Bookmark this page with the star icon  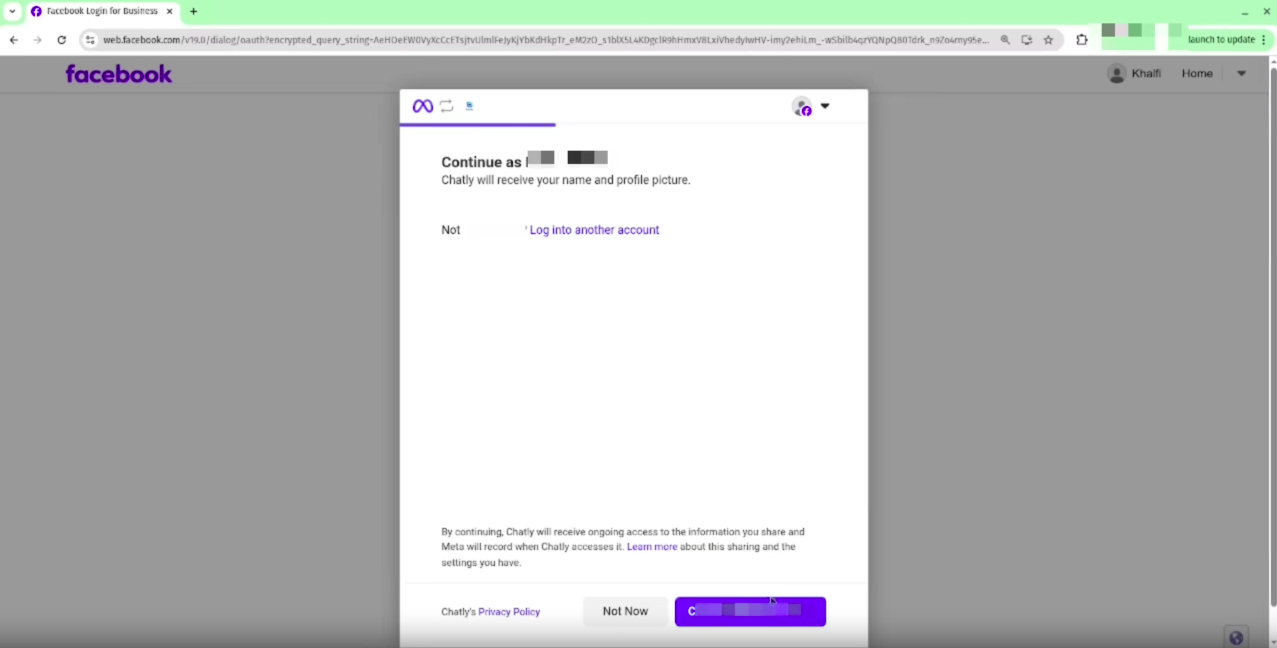(x=1048, y=40)
